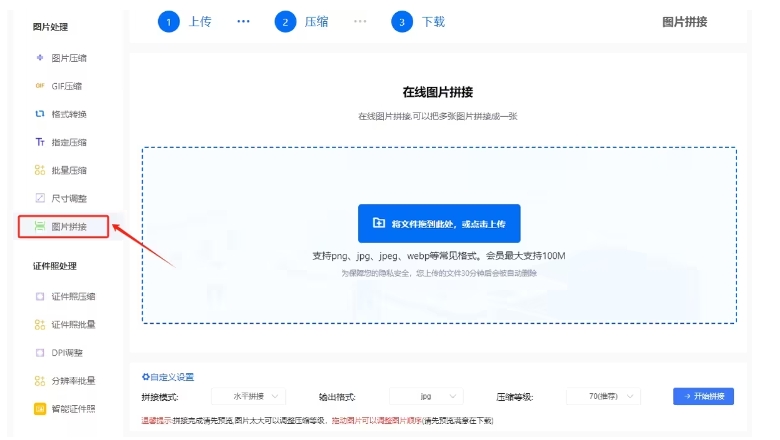Click the 格式转换 convert icon
Image resolution: width=780 pixels, height=440 pixels.
[40, 114]
